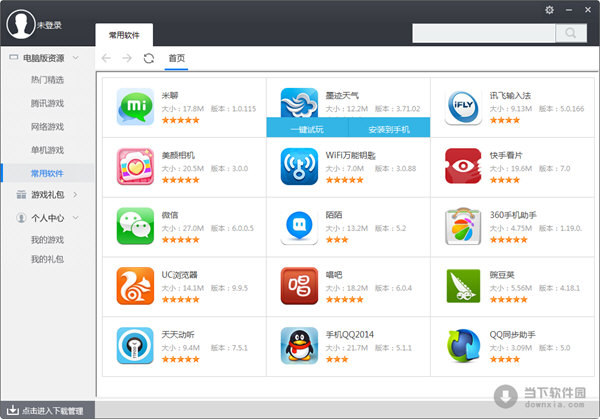Select the UC浏览器 squirrel icon
Screen dimensions: 600x419
pos(135,286)
